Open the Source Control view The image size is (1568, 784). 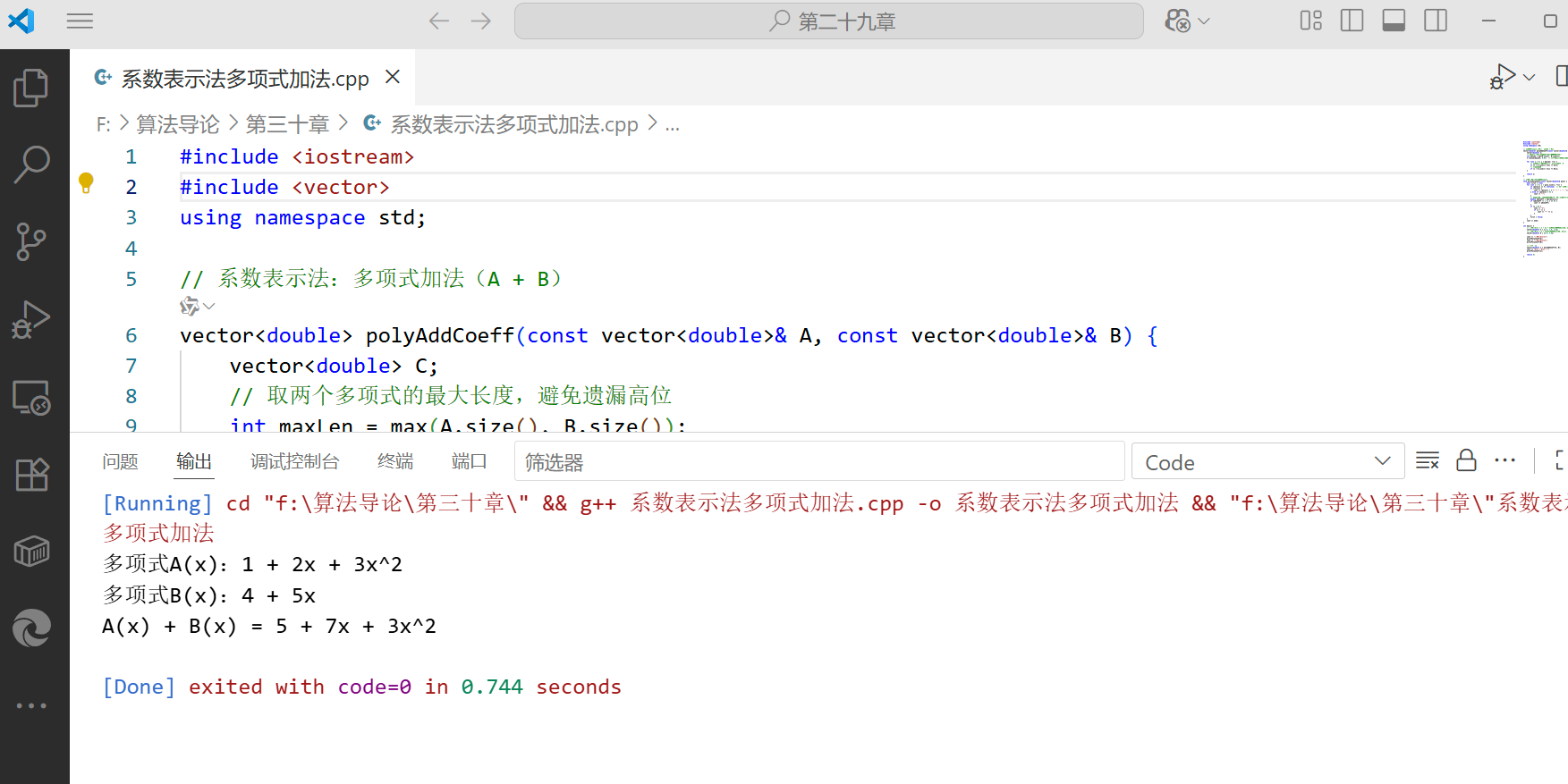pyautogui.click(x=32, y=241)
